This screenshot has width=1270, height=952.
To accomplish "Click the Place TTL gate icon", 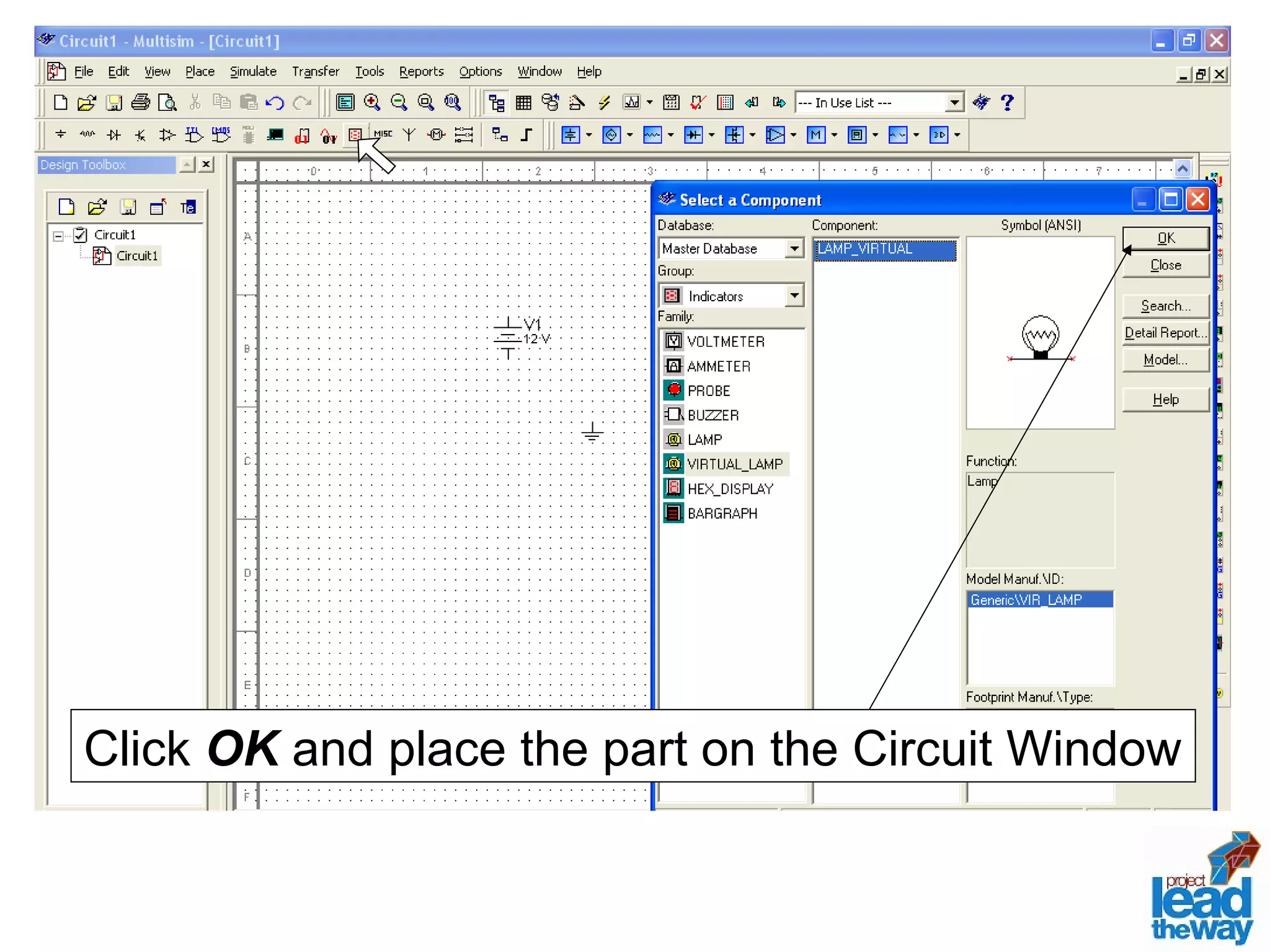I will (x=194, y=134).
